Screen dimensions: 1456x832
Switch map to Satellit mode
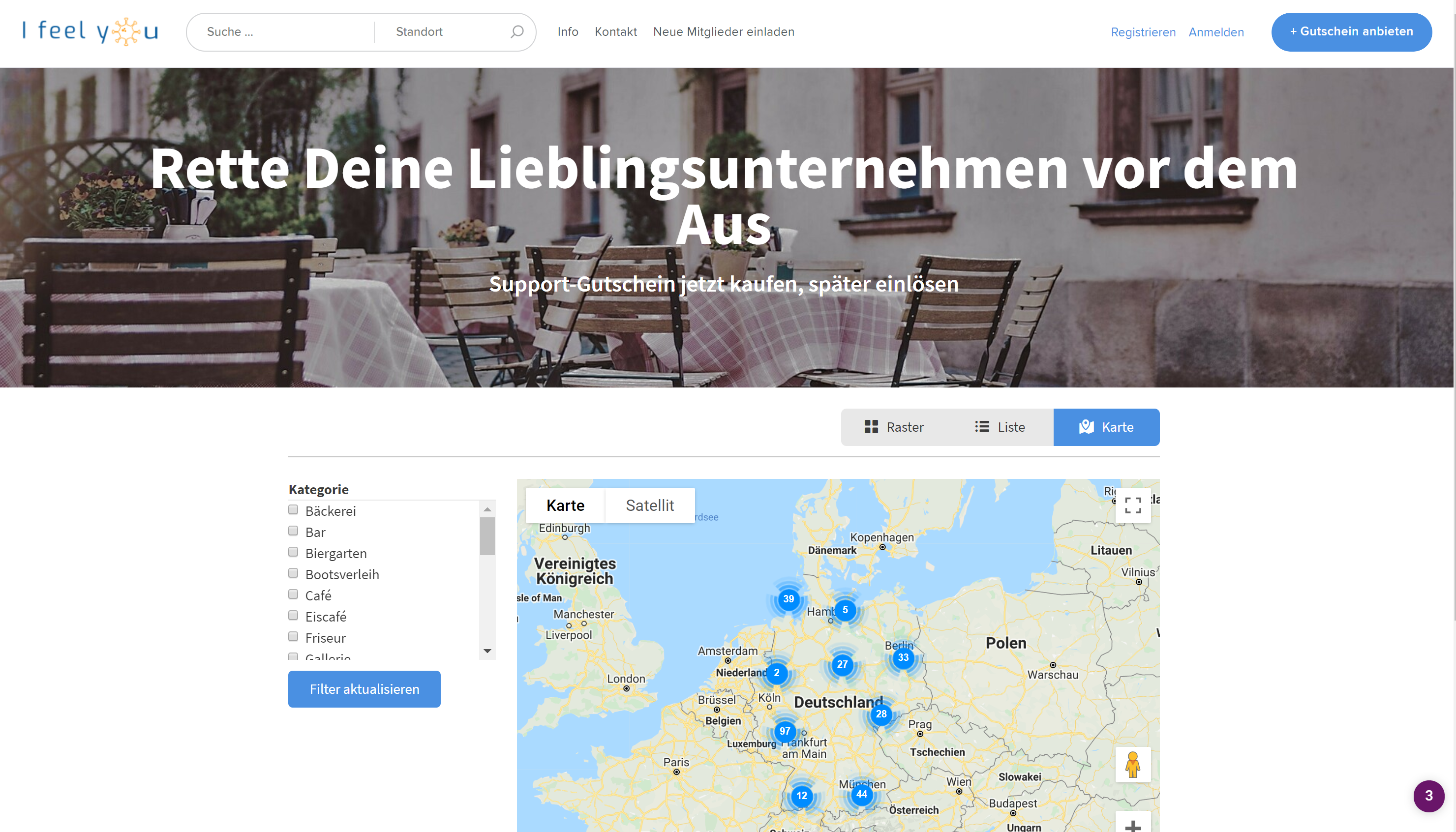649,505
